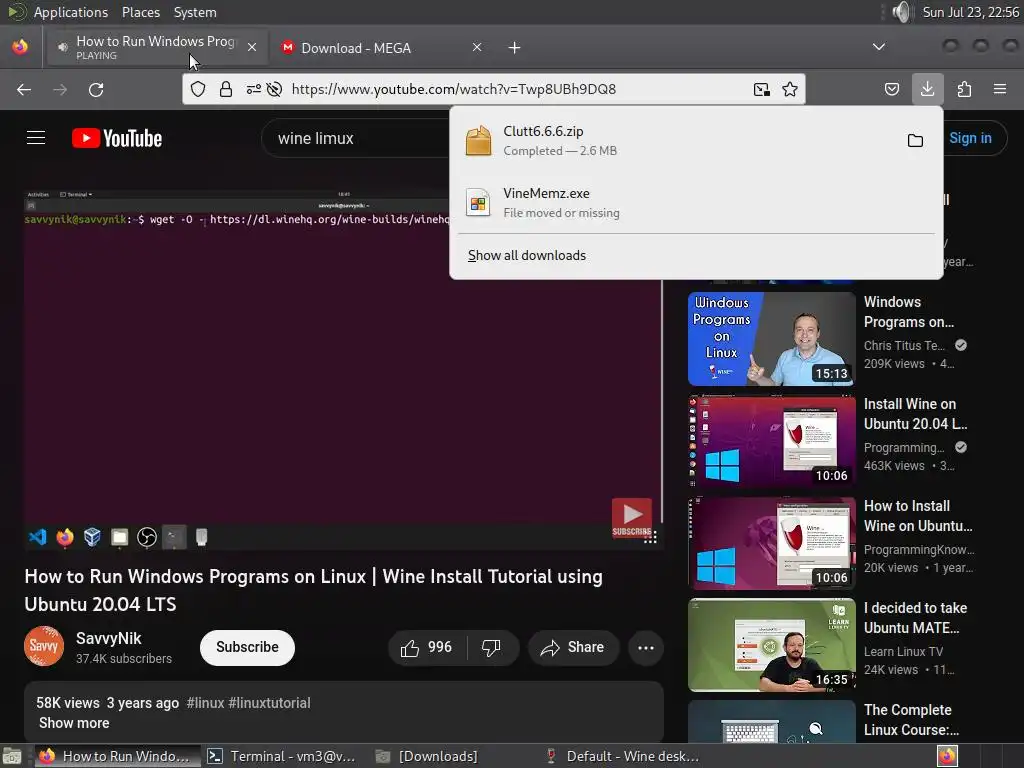Close the YouTube video tab
The width and height of the screenshot is (1024, 768).
click(x=251, y=47)
